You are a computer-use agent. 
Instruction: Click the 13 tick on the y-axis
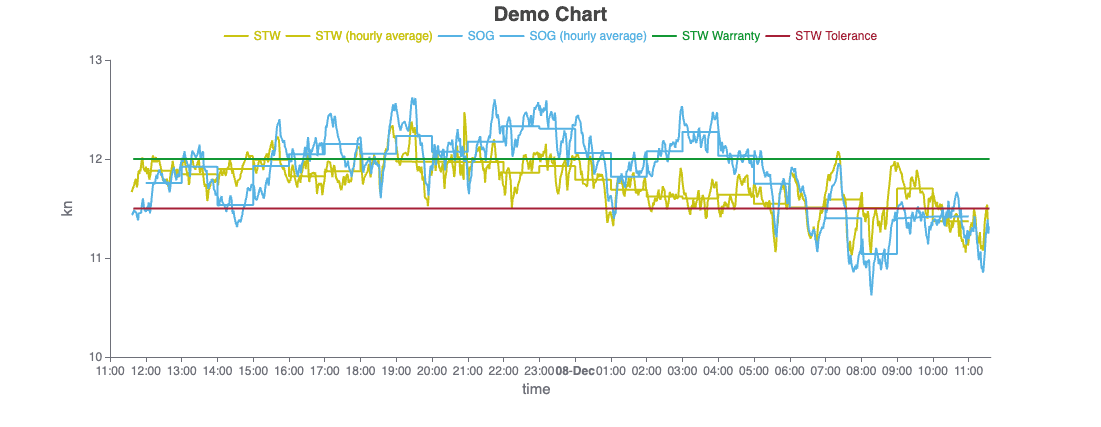(98, 60)
